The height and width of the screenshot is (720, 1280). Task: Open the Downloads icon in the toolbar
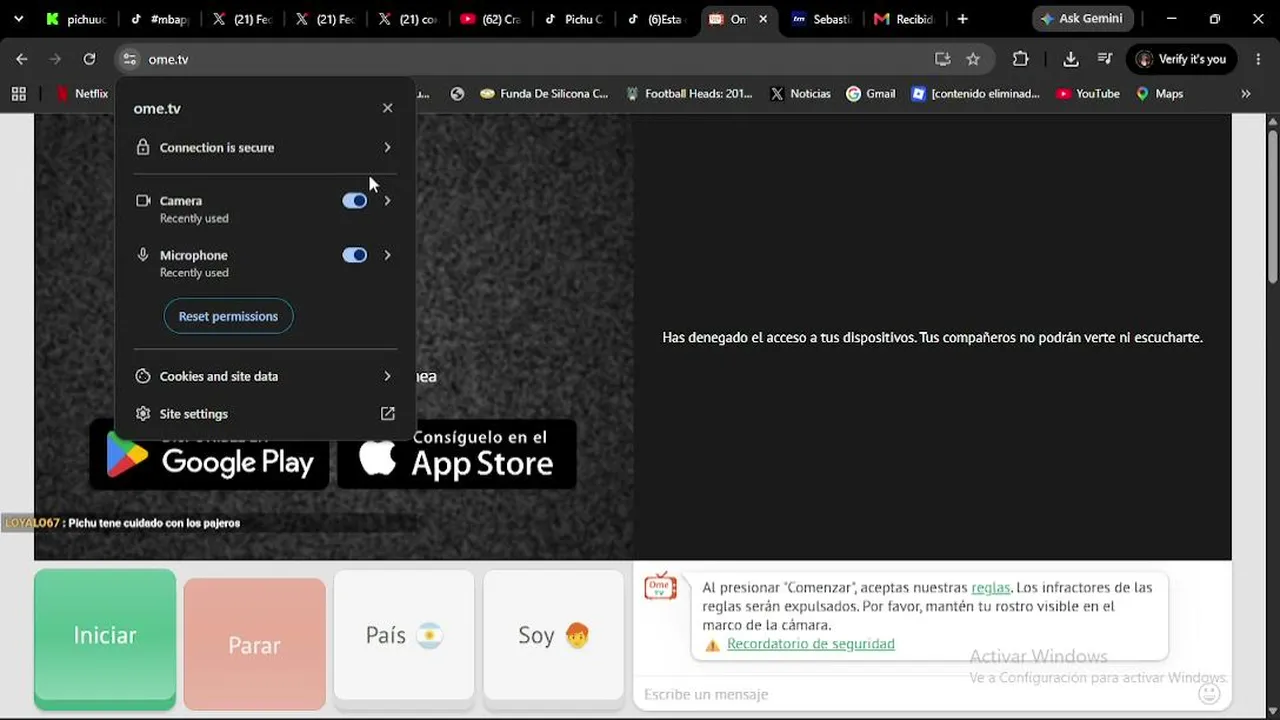click(x=1070, y=59)
